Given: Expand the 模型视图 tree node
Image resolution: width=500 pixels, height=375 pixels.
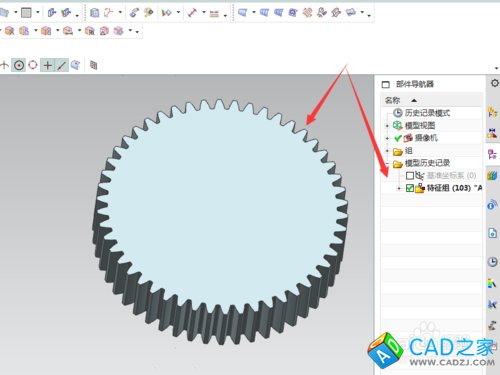Looking at the screenshot, I should tap(387, 126).
